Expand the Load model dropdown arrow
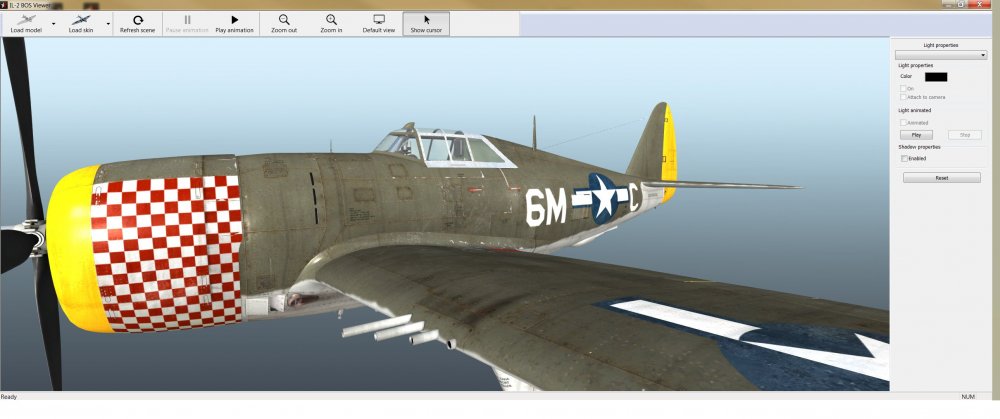Image resolution: width=1000 pixels, height=419 pixels. point(51,23)
